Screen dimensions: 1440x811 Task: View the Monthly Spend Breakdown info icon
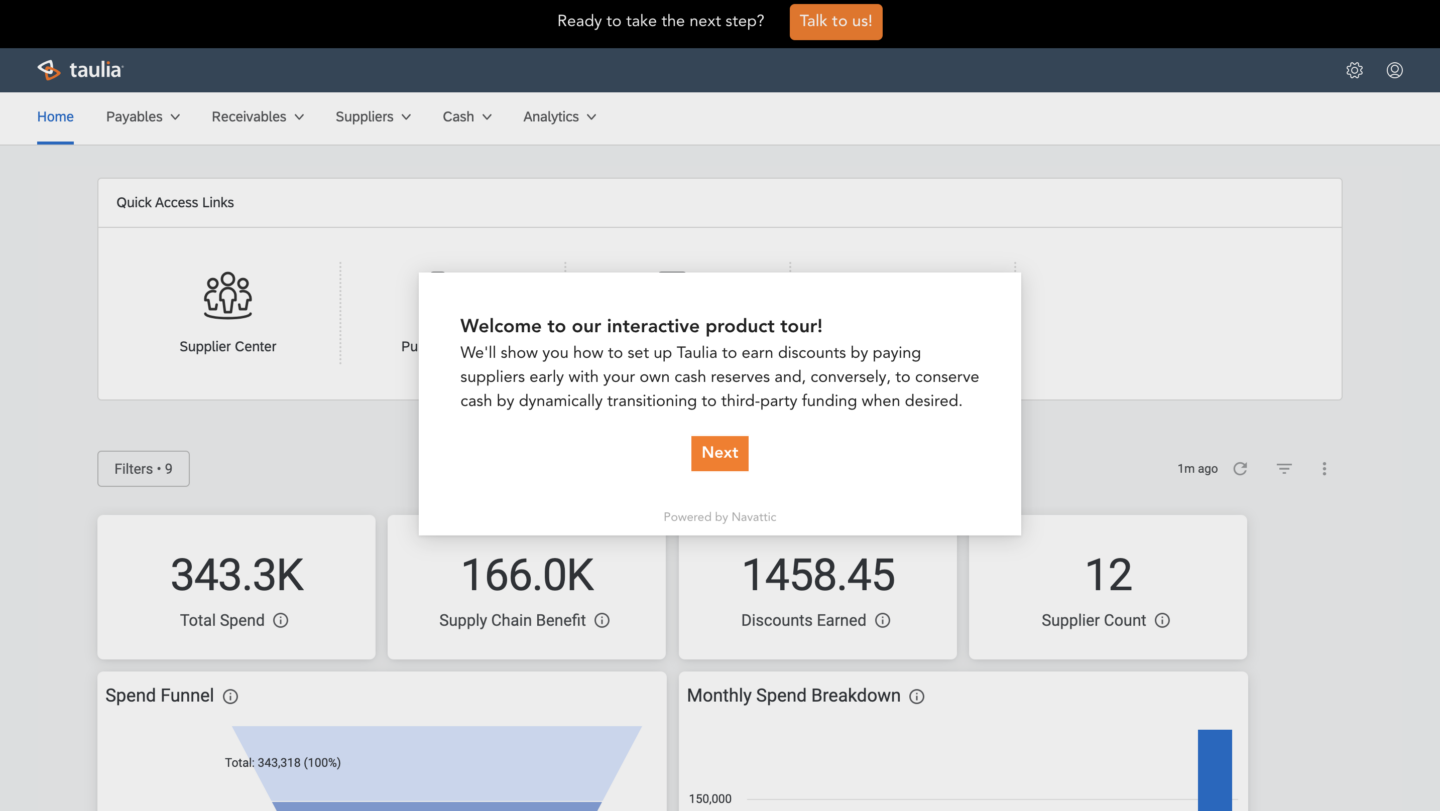click(917, 696)
